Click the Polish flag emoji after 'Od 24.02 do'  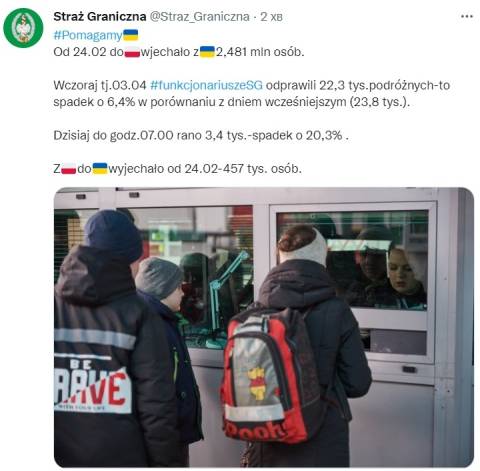[x=132, y=52]
